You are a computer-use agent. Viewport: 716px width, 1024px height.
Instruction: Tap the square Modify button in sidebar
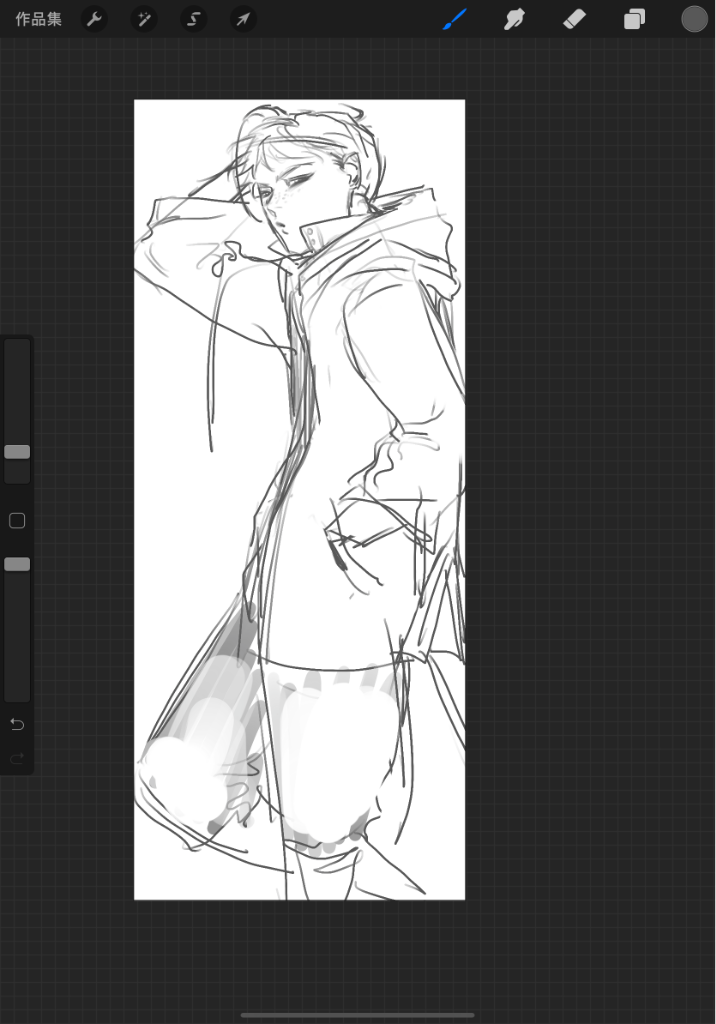17,520
